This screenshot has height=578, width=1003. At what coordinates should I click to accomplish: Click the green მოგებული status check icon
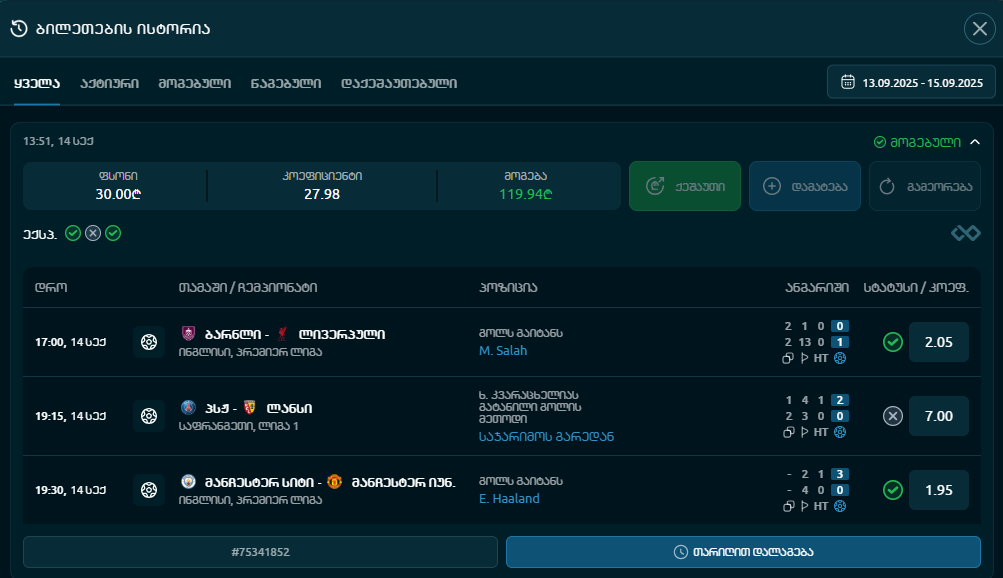pos(880,142)
